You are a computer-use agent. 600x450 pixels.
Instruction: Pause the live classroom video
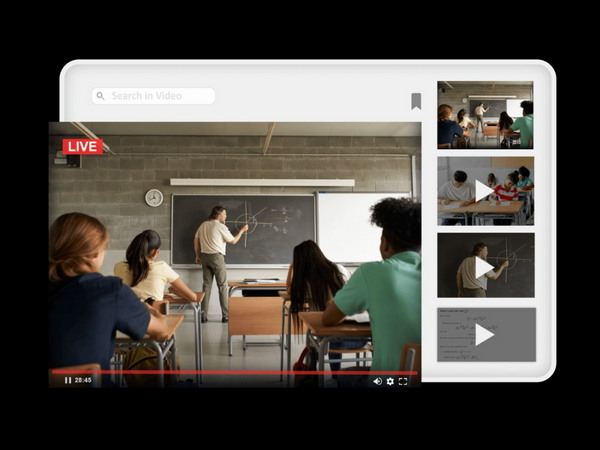point(67,381)
